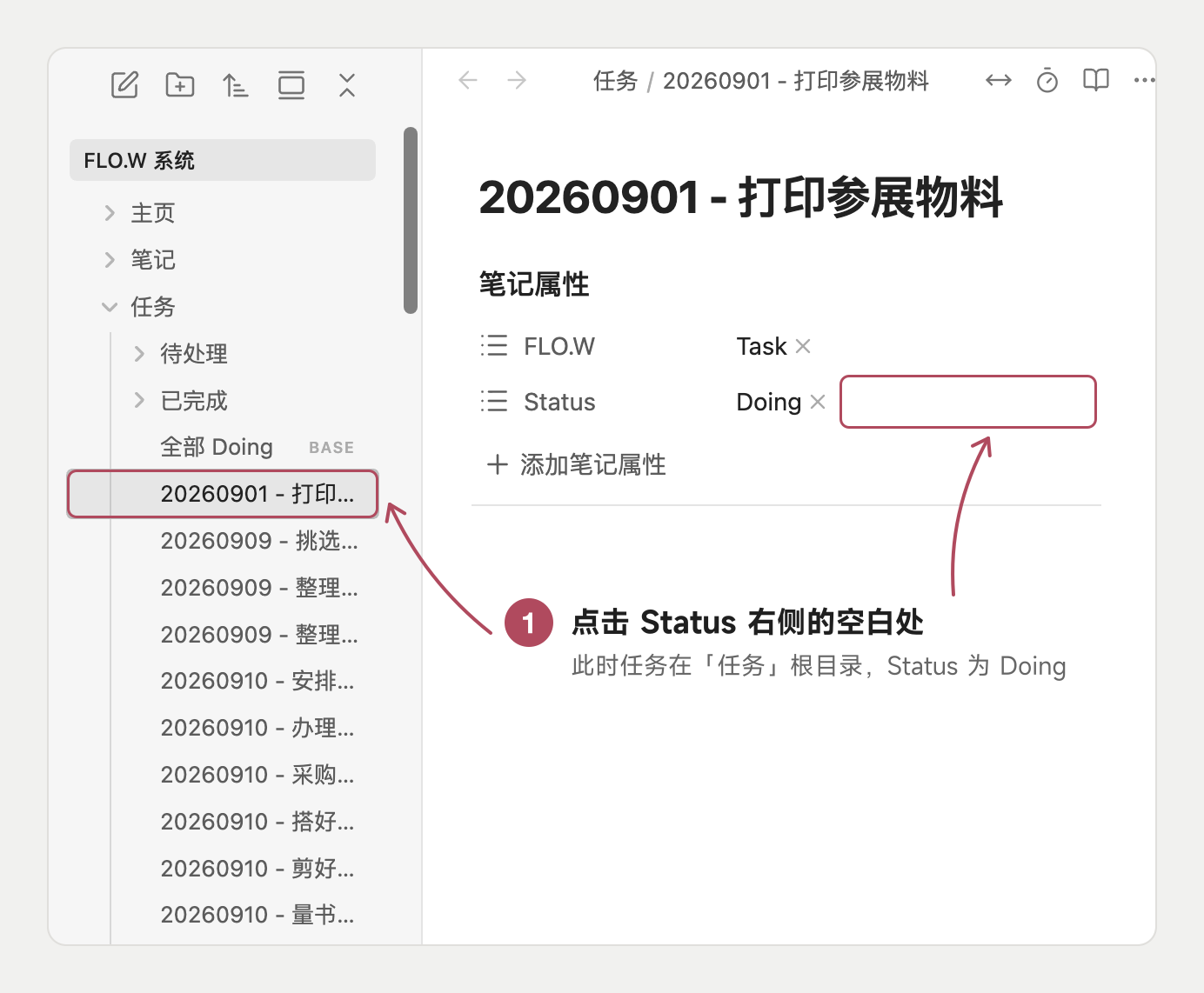Image resolution: width=1204 pixels, height=993 pixels.
Task: Expand the 笔记 folder
Action: coord(110,260)
